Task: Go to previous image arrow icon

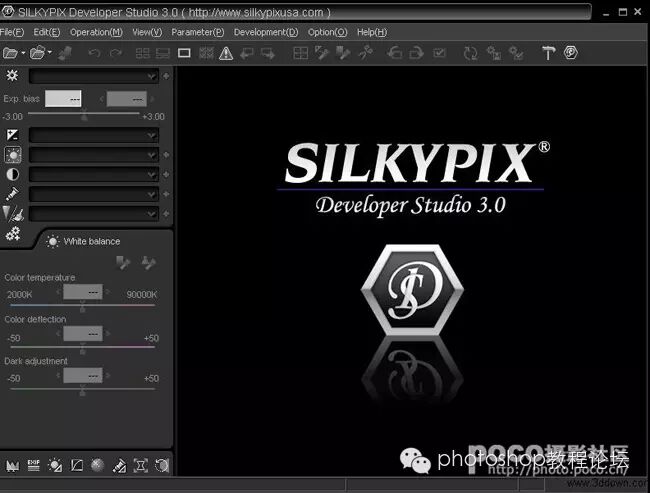Action: pos(247,53)
